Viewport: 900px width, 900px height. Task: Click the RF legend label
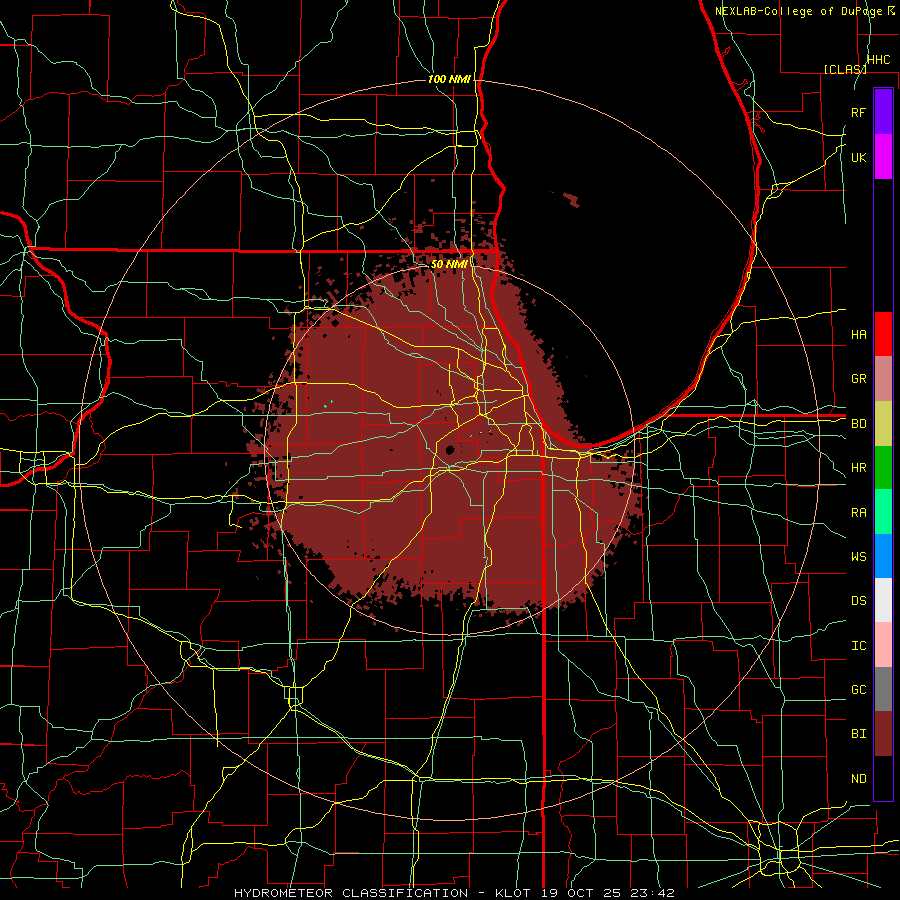point(859,113)
